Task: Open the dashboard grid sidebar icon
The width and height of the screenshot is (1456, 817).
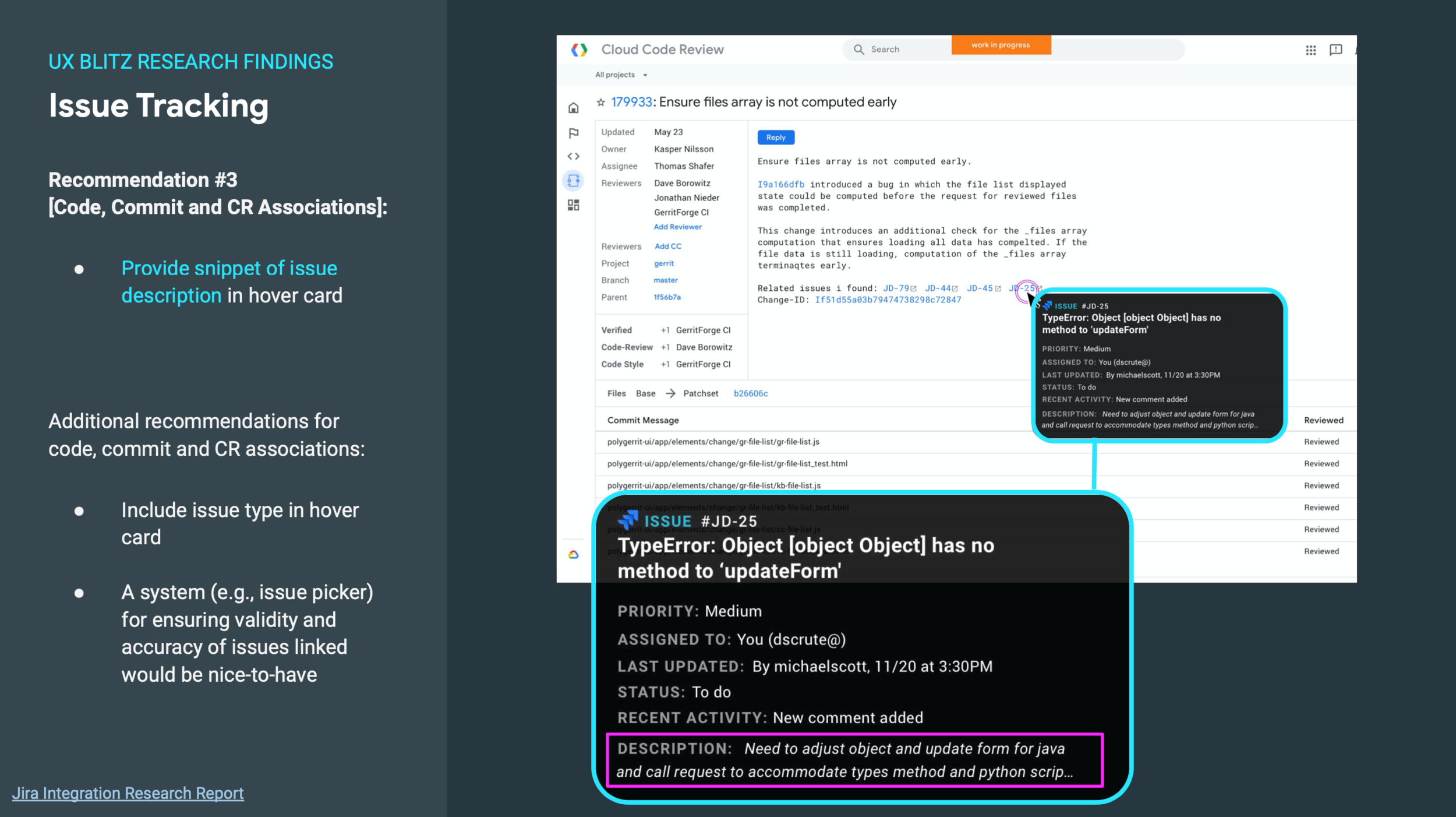Action: (x=573, y=205)
